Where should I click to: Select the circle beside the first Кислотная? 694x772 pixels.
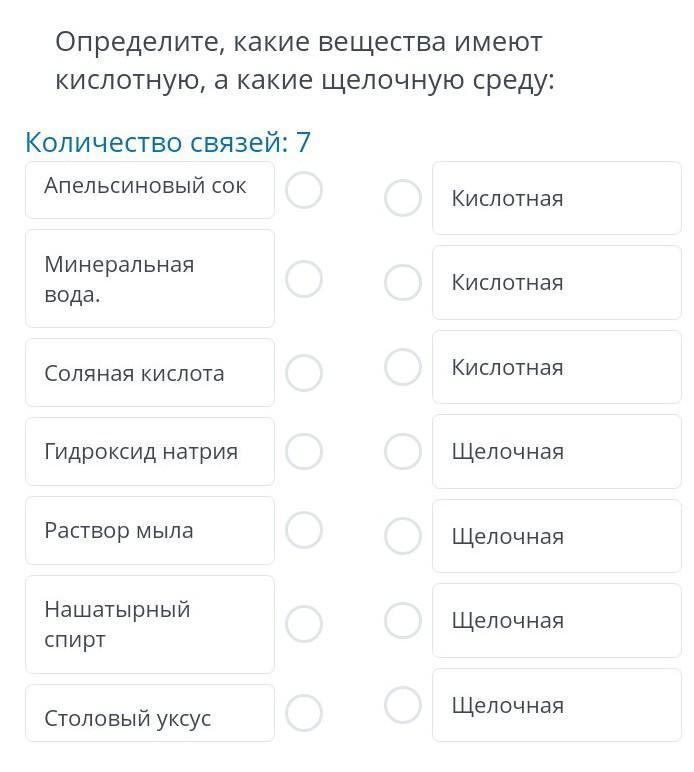pyautogui.click(x=403, y=198)
